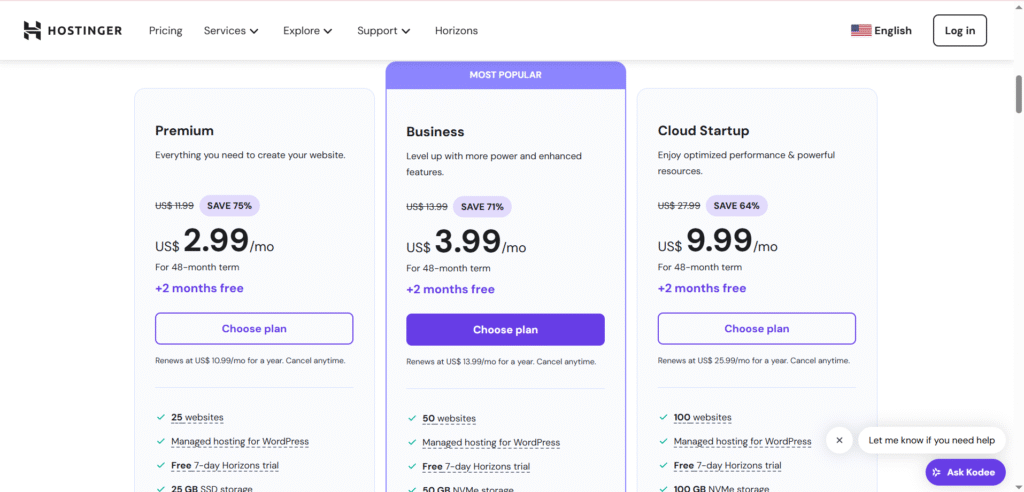The width and height of the screenshot is (1024, 492).
Task: Click checkmark beside 50 websites
Action: pos(412,418)
